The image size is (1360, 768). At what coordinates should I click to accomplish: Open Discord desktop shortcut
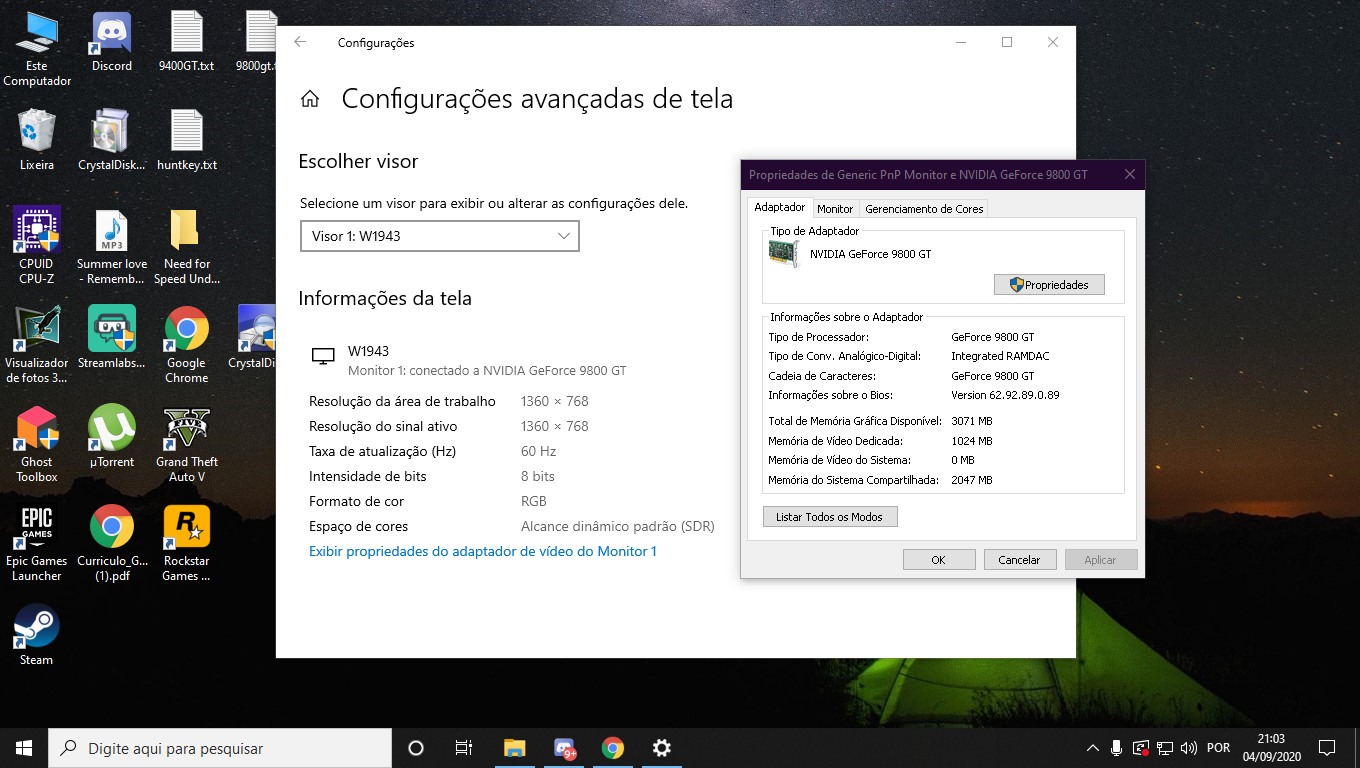click(111, 41)
